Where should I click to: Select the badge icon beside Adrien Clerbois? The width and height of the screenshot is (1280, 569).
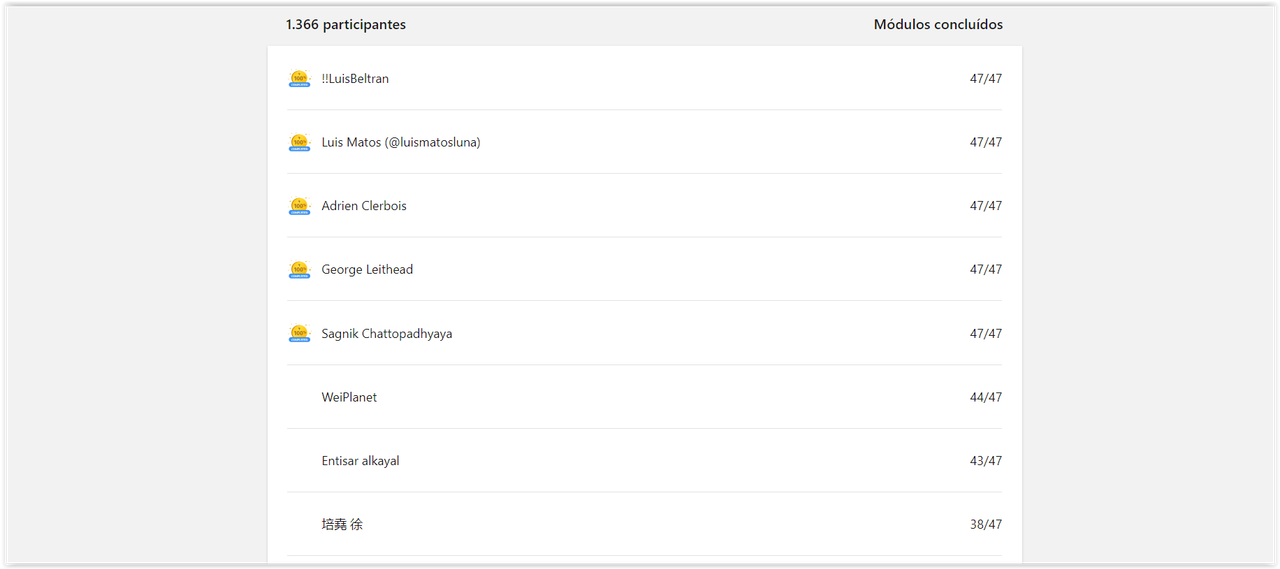(x=299, y=206)
